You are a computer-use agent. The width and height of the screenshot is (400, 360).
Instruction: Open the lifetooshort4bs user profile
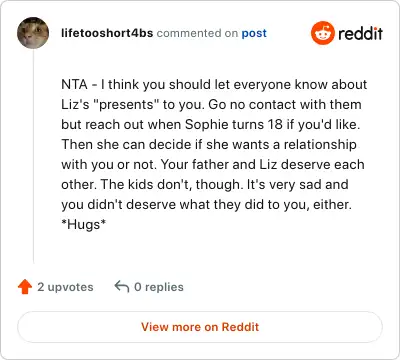pyautogui.click(x=107, y=33)
